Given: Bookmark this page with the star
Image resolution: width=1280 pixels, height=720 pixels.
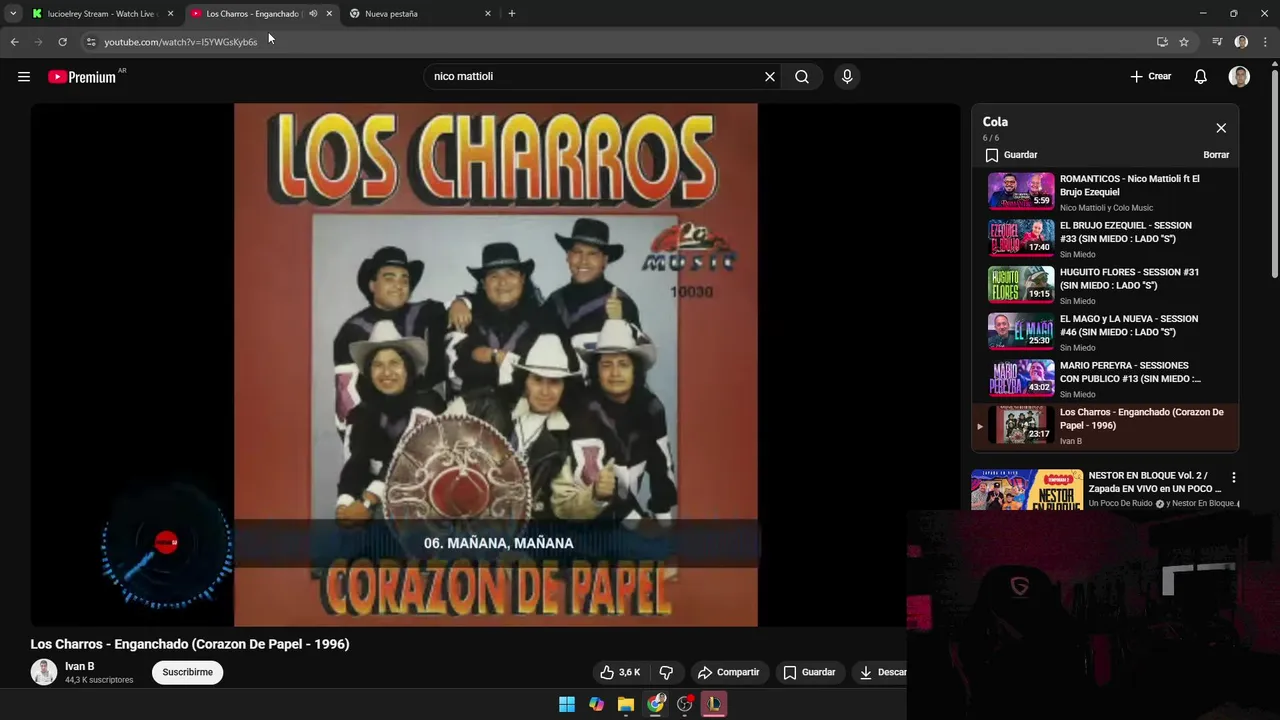Looking at the screenshot, I should click(1184, 42).
